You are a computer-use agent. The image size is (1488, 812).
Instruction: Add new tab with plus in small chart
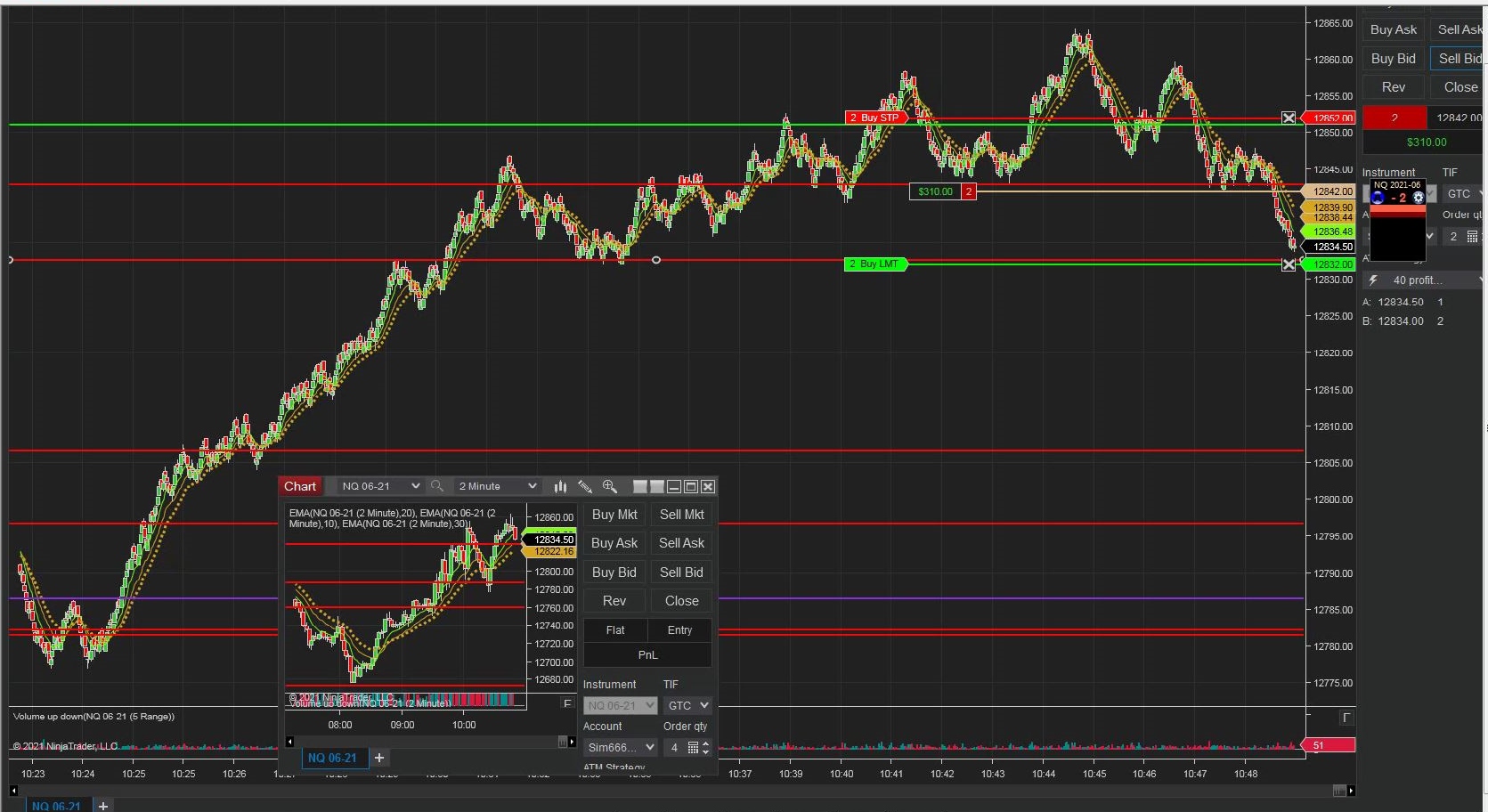pyautogui.click(x=379, y=758)
